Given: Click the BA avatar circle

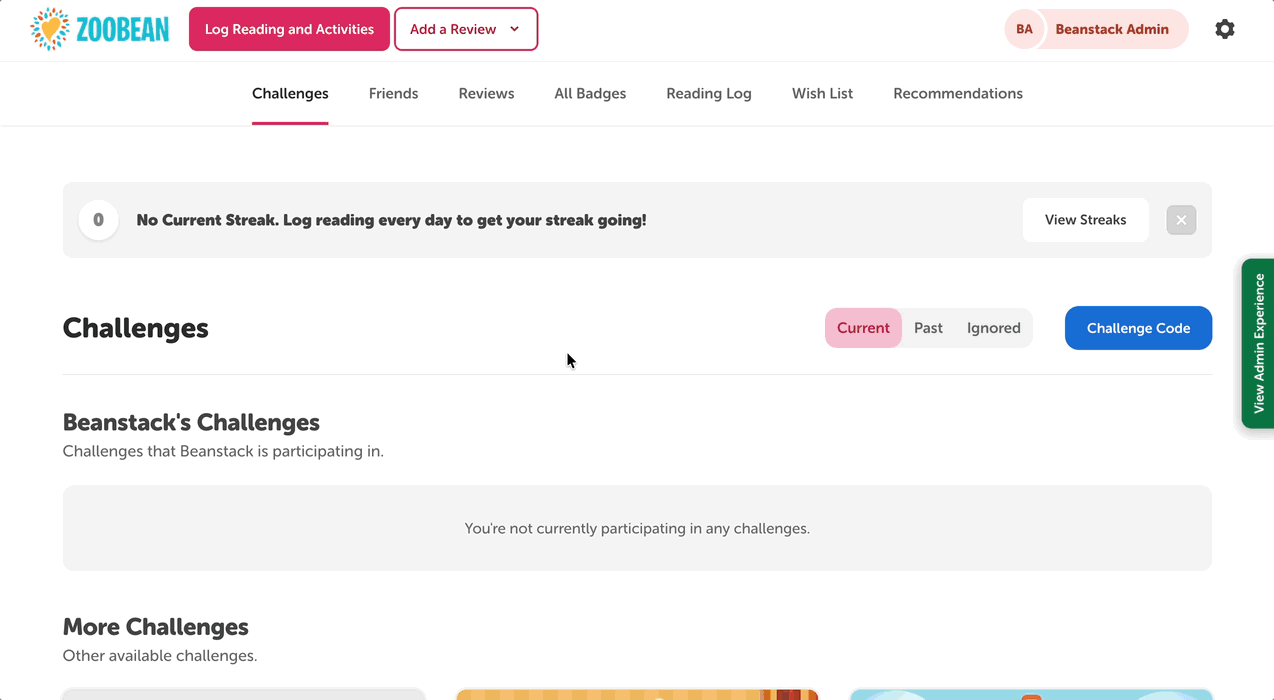Looking at the screenshot, I should point(1023,29).
